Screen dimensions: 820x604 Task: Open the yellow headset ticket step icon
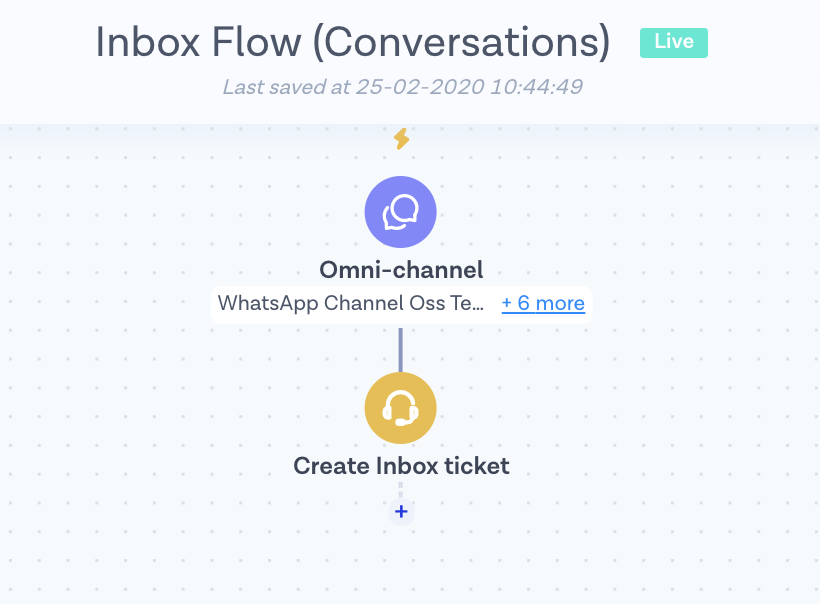coord(401,407)
